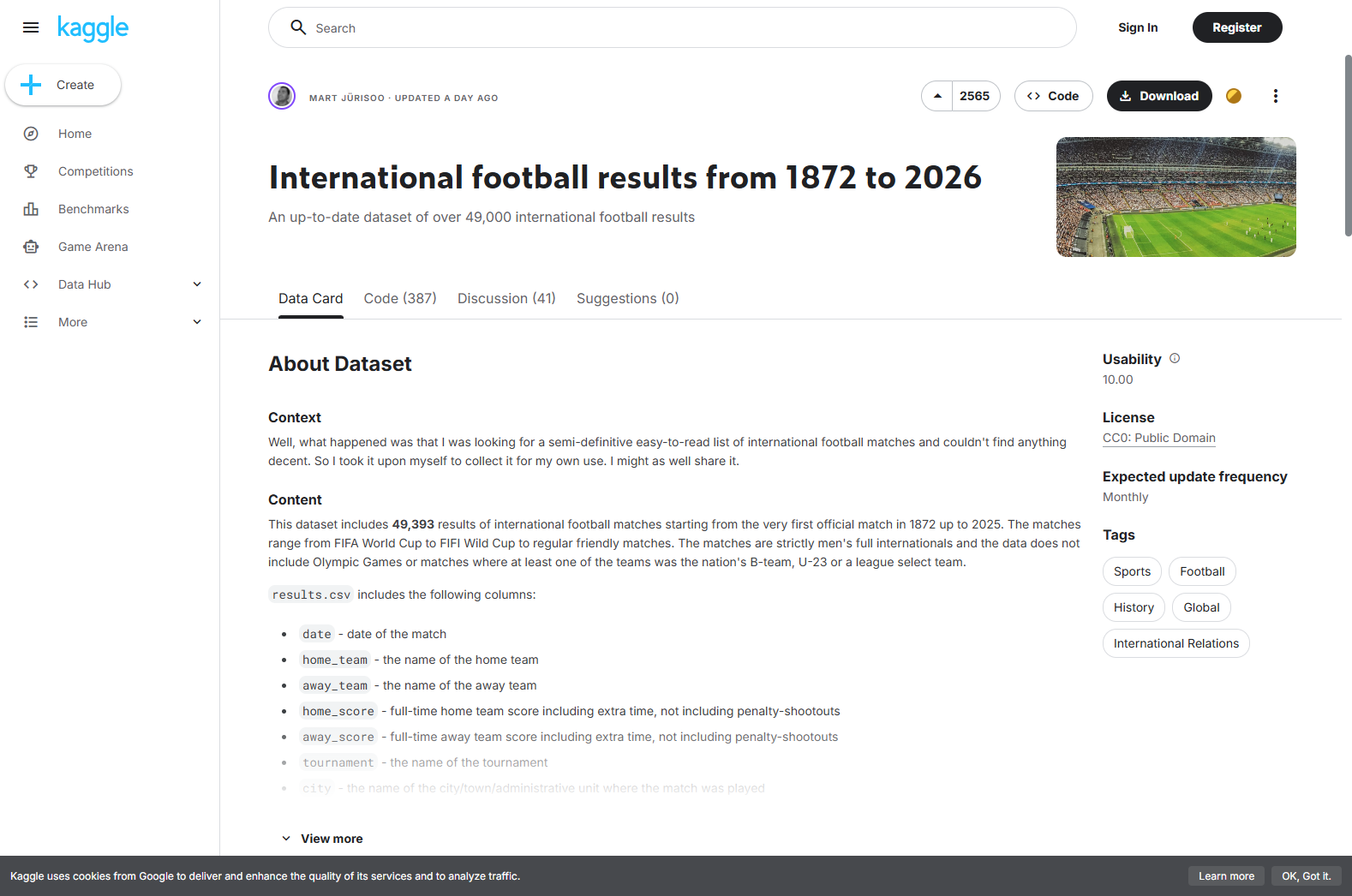This screenshot has width=1352, height=896.
Task: Click the page vertical scrollbar
Action: pyautogui.click(x=1348, y=146)
